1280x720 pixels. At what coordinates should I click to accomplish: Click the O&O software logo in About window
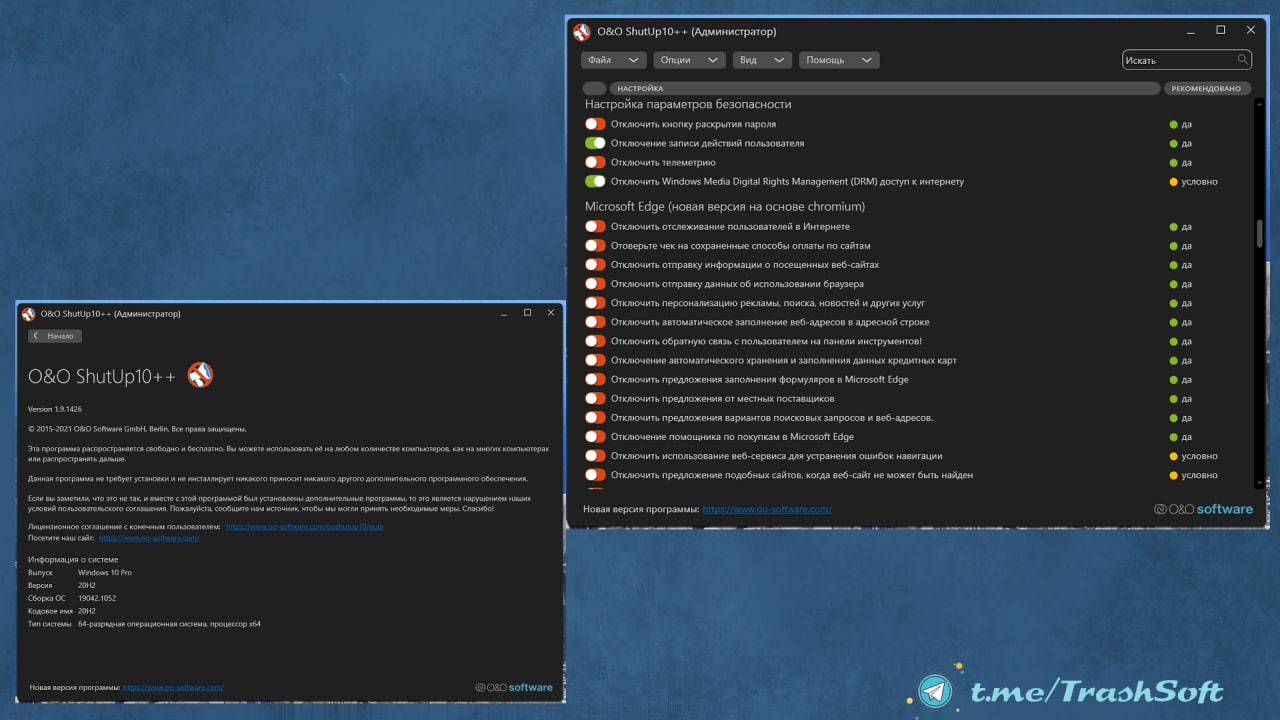point(514,687)
